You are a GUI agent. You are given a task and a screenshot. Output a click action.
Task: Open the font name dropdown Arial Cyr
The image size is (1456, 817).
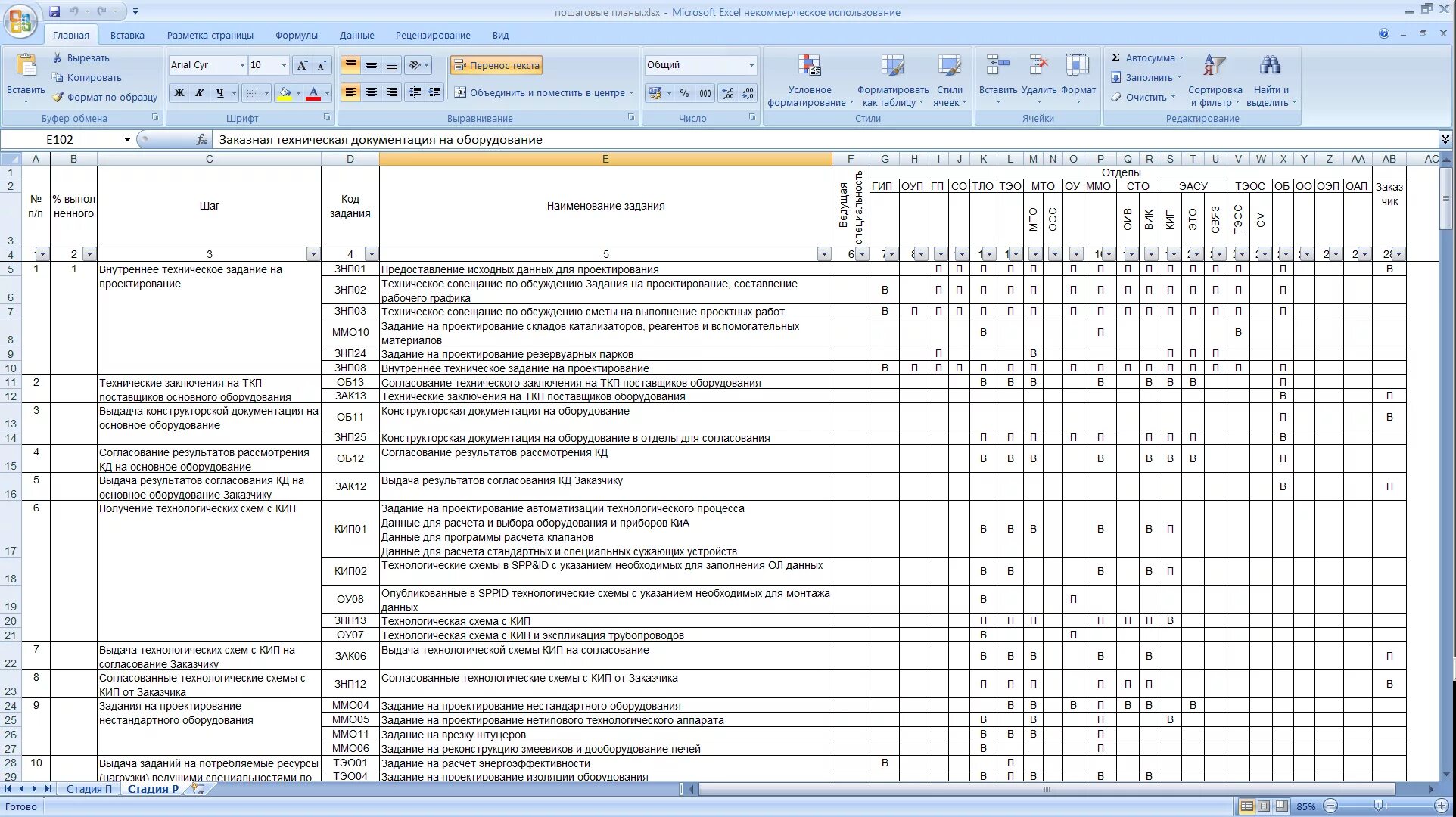coord(242,65)
